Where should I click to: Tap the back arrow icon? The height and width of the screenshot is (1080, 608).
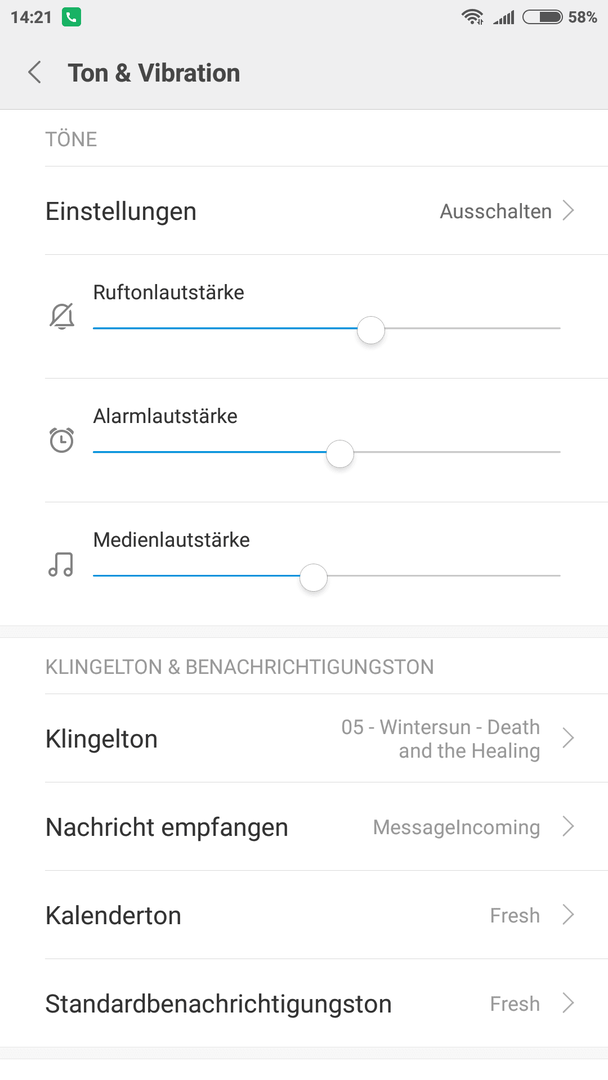[x=34, y=72]
